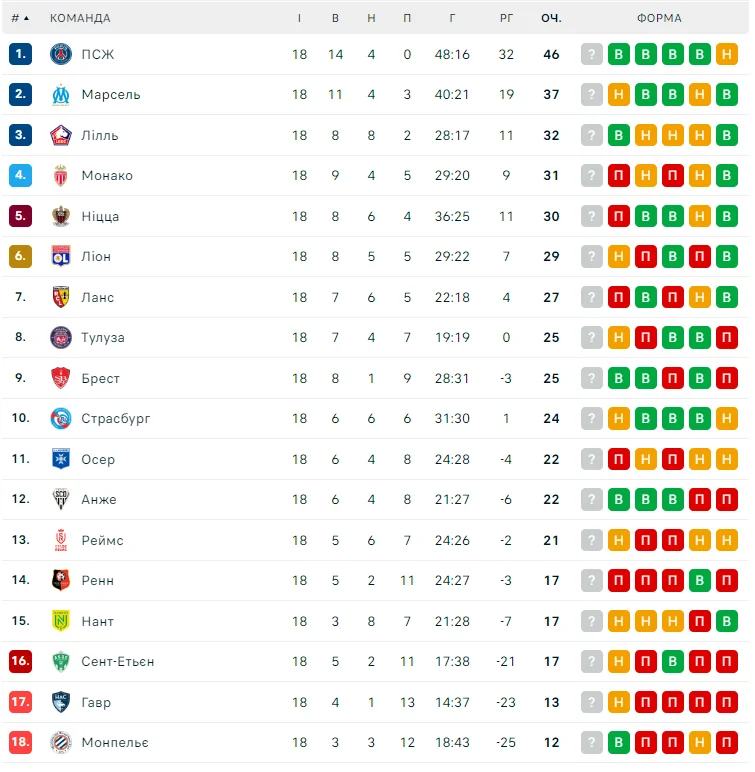Click the Monaco club crest icon
755x772 pixels.
pyautogui.click(x=61, y=175)
